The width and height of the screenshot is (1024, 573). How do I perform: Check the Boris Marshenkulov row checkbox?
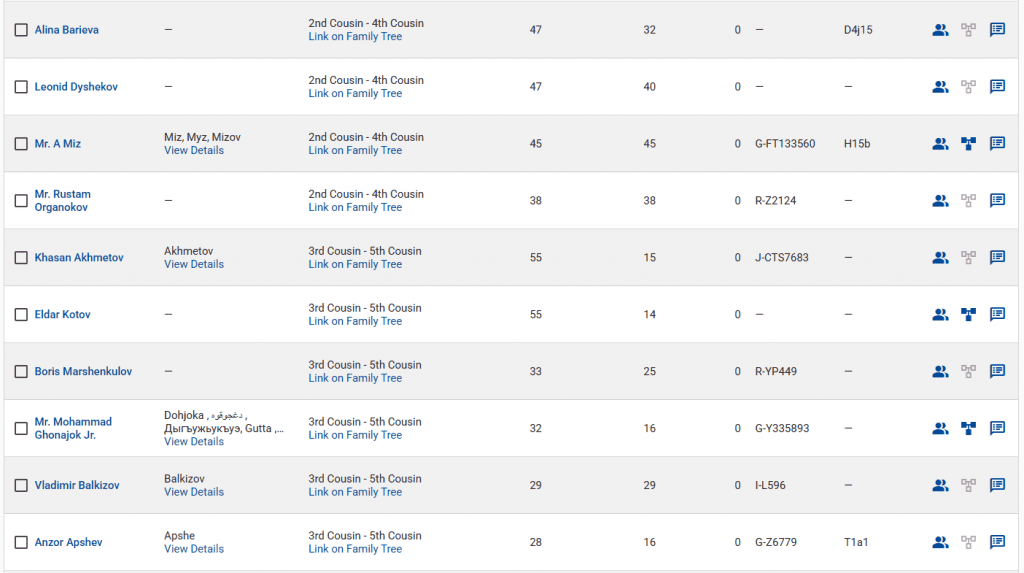pos(21,372)
